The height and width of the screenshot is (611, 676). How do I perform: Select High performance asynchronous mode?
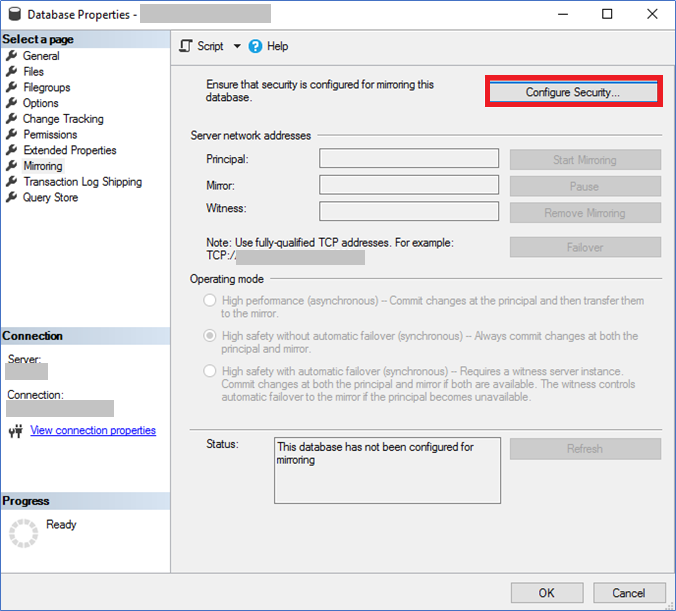tap(210, 300)
